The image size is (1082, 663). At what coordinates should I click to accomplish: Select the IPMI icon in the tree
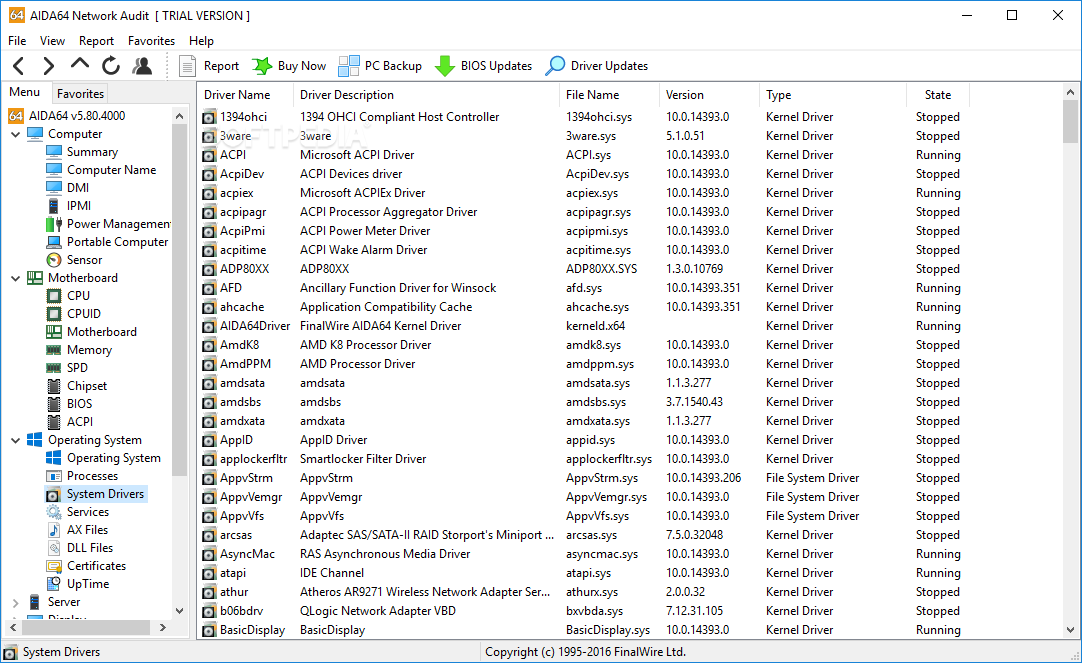pyautogui.click(x=54, y=206)
